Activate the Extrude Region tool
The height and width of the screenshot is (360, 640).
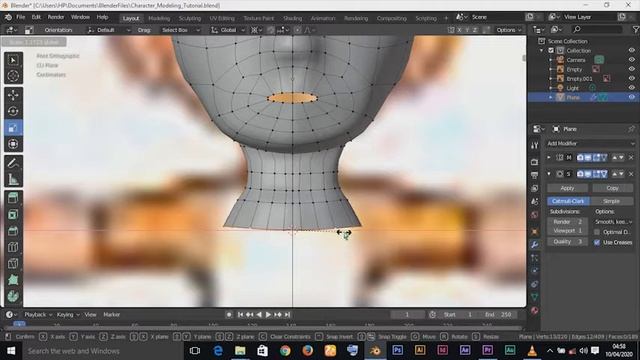point(13,198)
